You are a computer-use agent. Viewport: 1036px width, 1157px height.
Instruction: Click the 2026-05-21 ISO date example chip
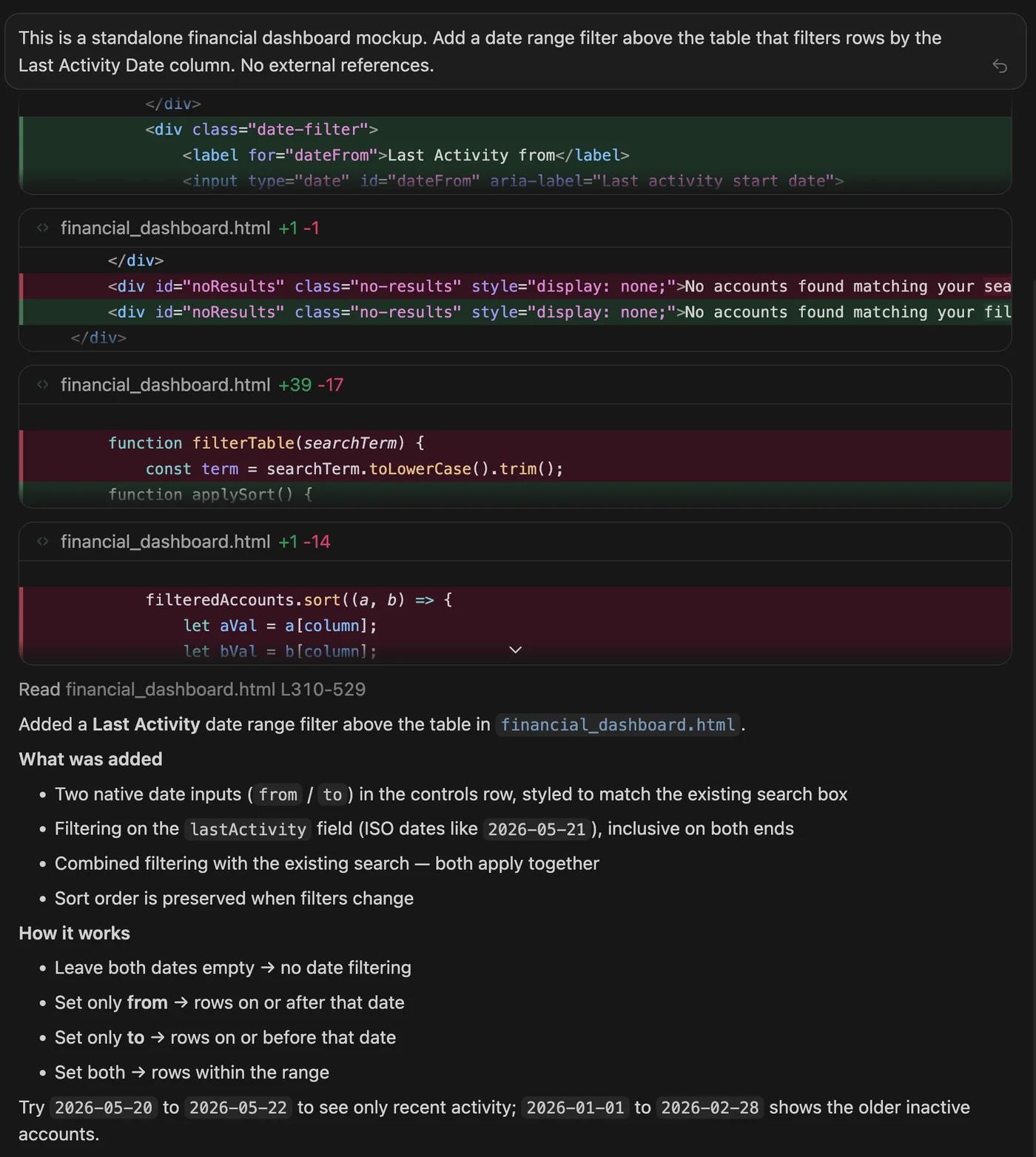[x=536, y=829]
